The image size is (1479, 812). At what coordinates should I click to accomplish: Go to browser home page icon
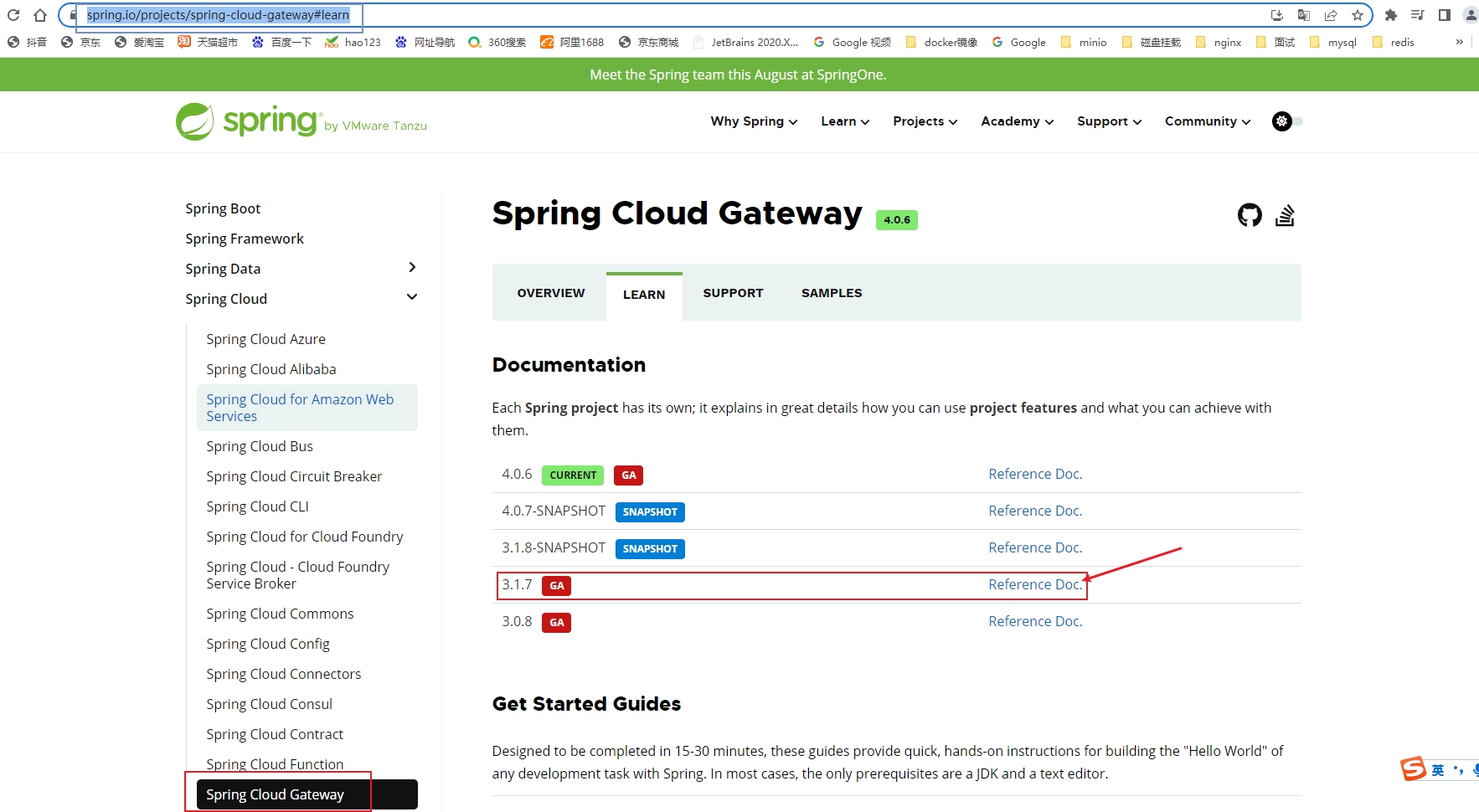(40, 15)
